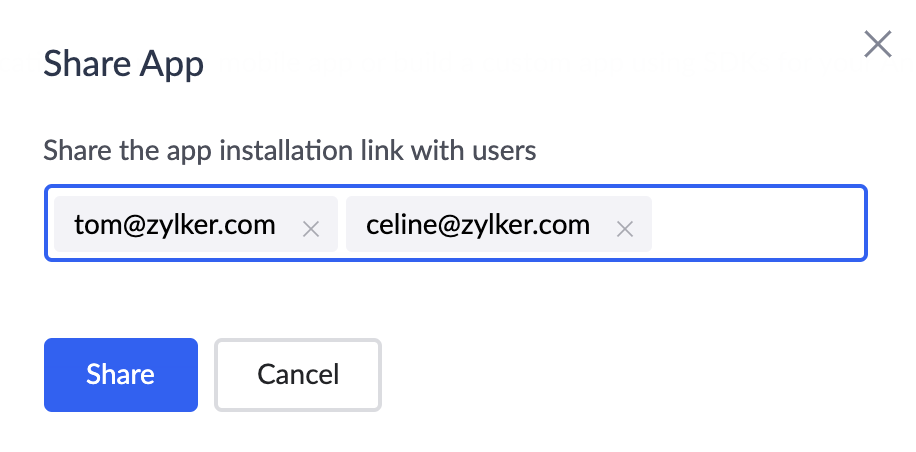Delete the last recipient tag's x
Image resolution: width=916 pixels, height=452 pixels.
pyautogui.click(x=625, y=229)
